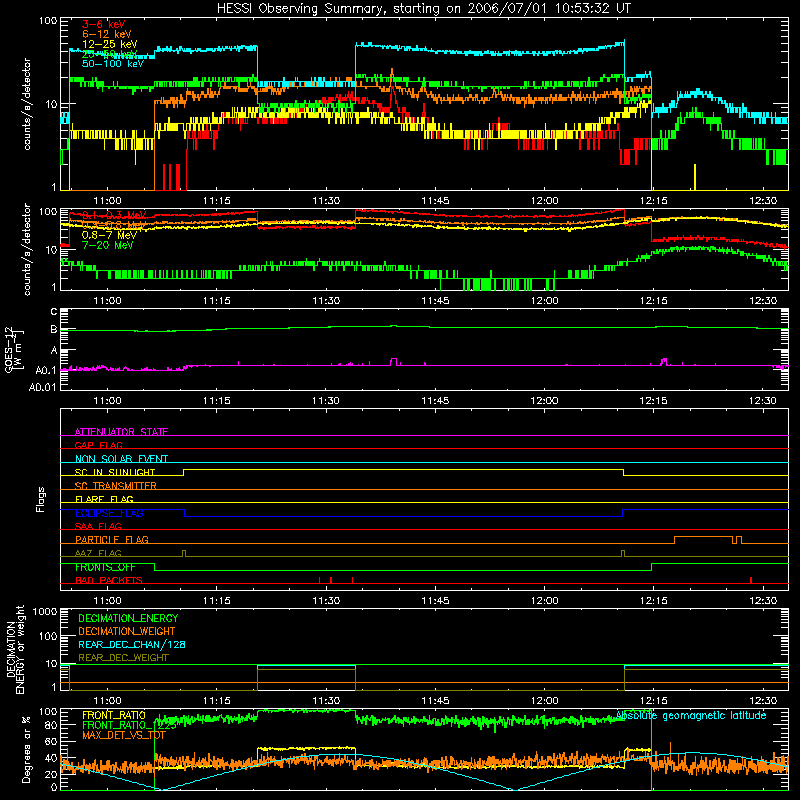Click counts/s/detector label of MeV panel
The width and height of the screenshot is (800, 800).
[x=27, y=249]
